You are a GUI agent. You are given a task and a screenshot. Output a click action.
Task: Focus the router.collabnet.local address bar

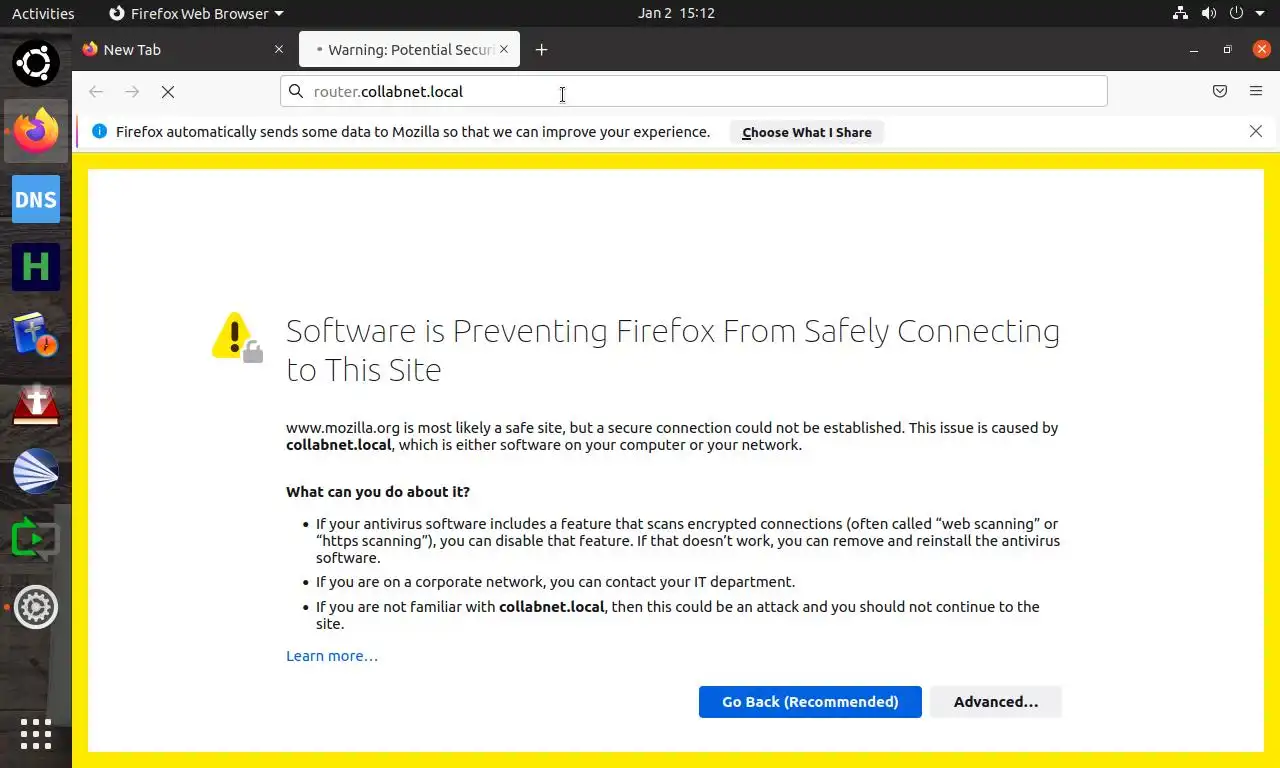coord(694,91)
